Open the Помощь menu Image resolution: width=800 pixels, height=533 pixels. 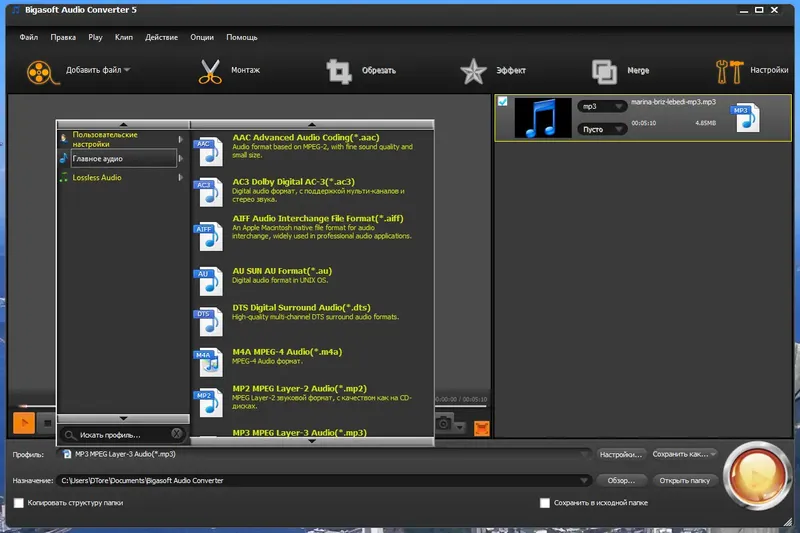click(x=241, y=37)
